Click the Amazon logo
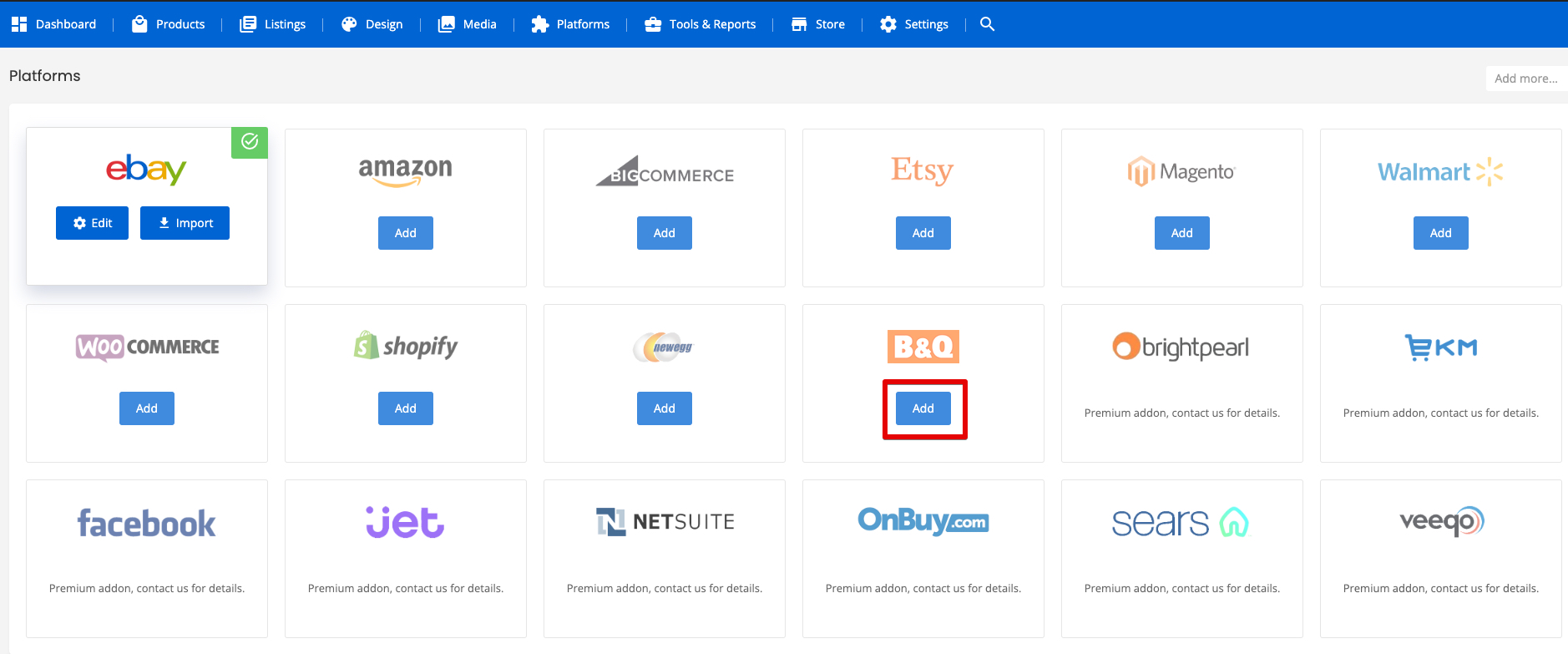Screen dimensions: 1568x654 (405, 171)
